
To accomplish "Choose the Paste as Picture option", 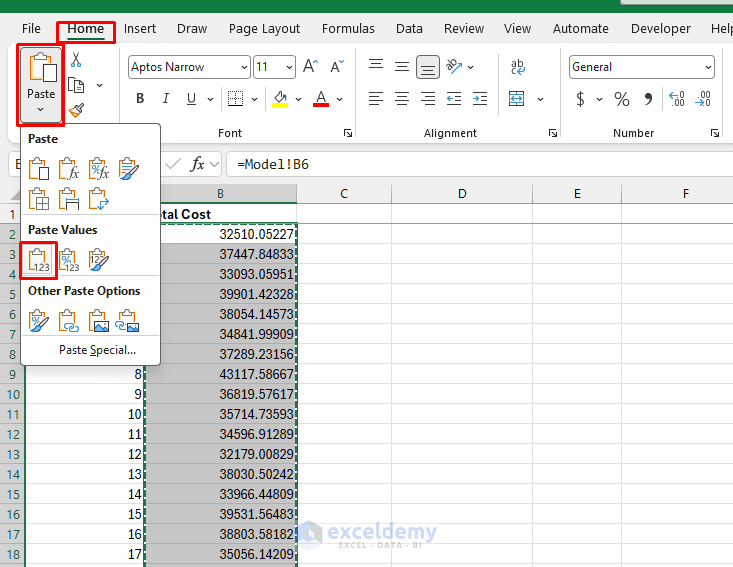I will coord(98,321).
